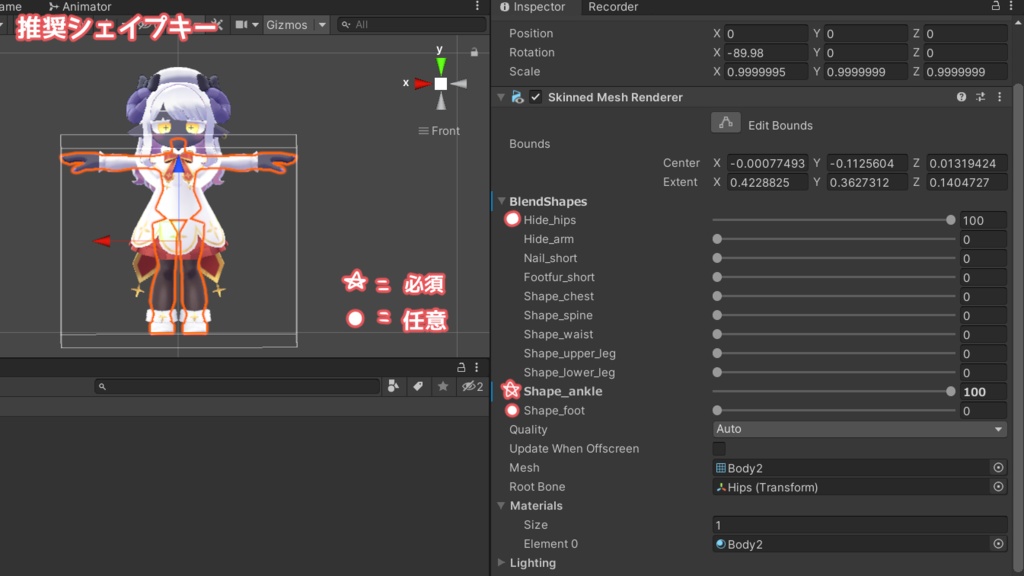Screen dimensions: 1024x576
Task: Click the Edit Bounds label
Action: click(x=780, y=125)
